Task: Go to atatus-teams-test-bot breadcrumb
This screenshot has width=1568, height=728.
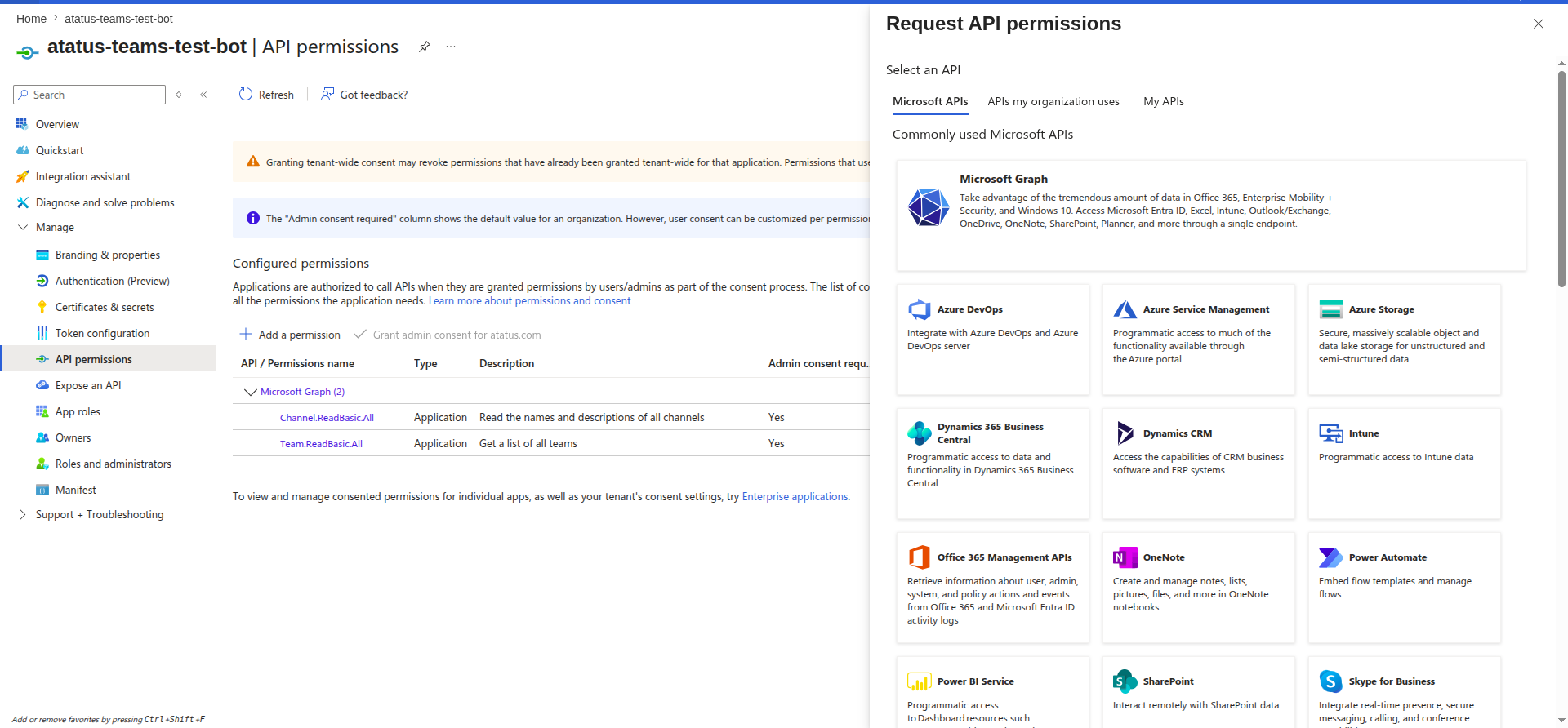Action: 118,19
